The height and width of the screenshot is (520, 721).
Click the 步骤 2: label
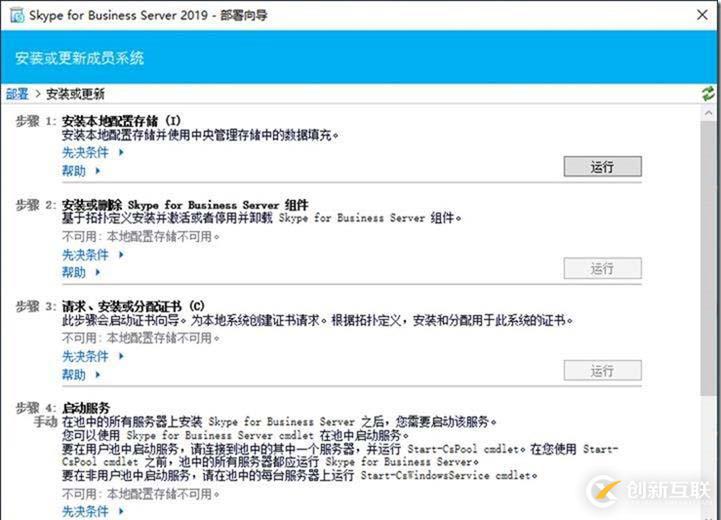coord(35,205)
